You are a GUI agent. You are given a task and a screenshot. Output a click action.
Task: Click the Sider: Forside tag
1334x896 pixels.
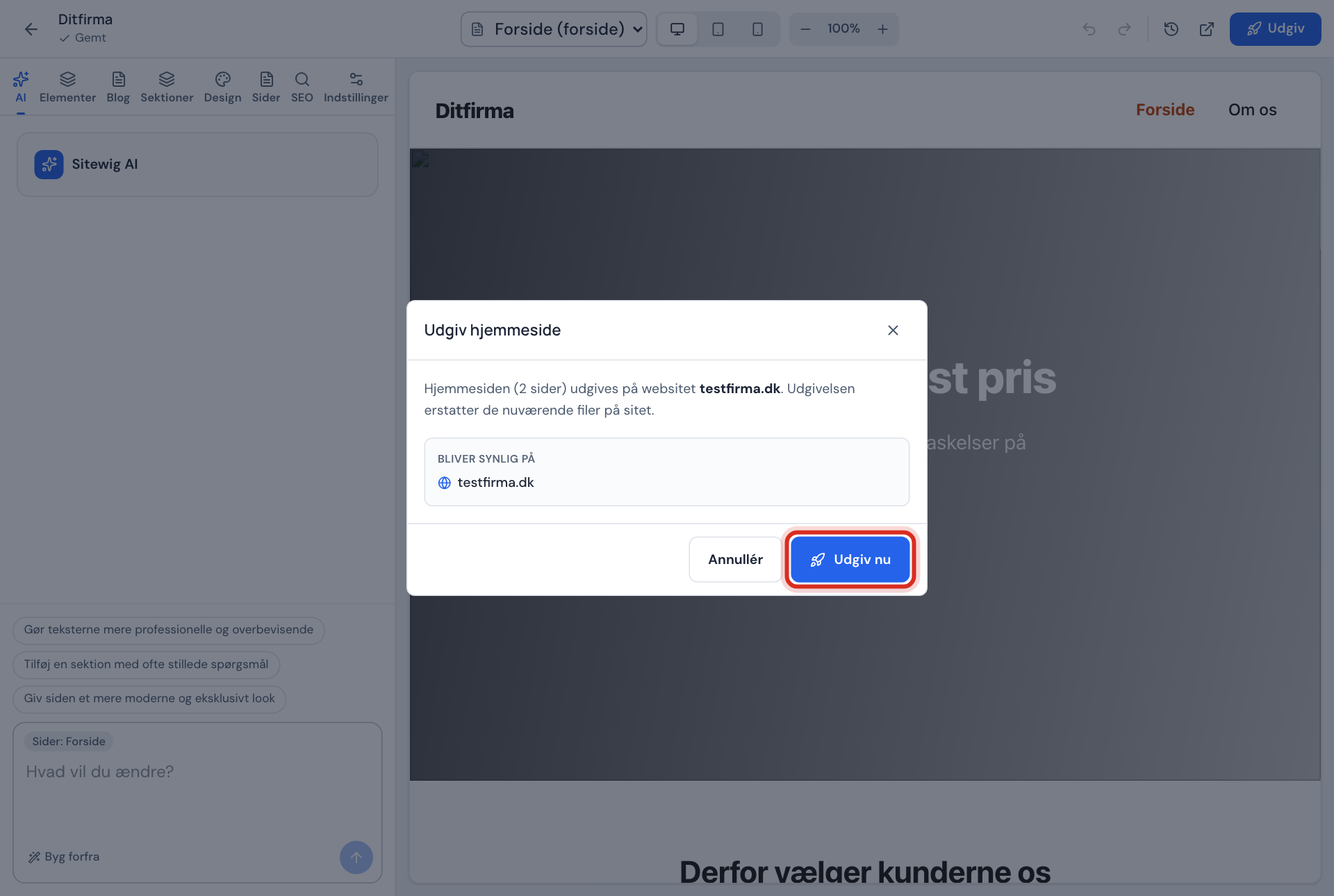pyautogui.click(x=69, y=742)
